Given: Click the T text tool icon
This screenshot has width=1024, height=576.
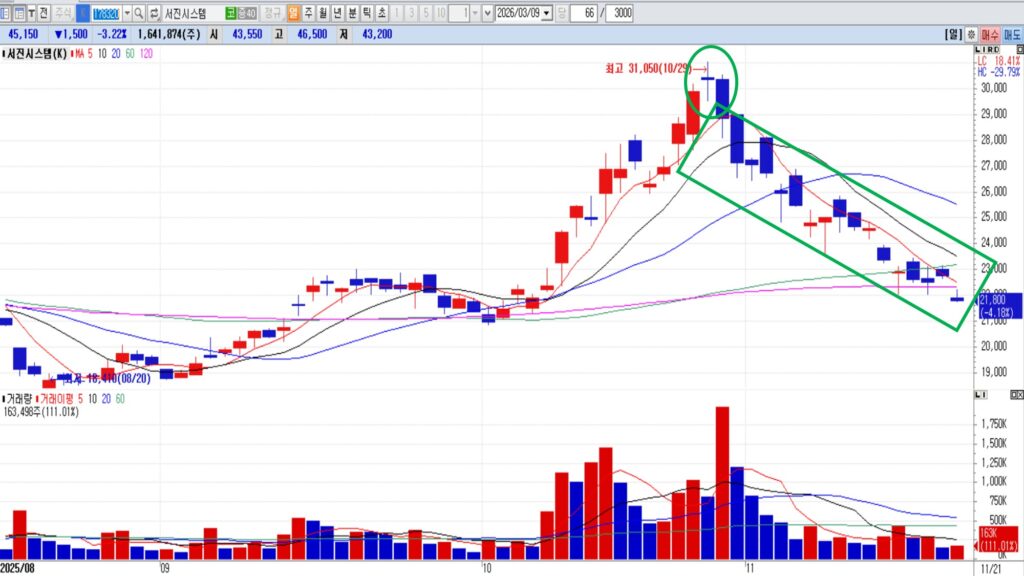Looking at the screenshot, I should pyautogui.click(x=31, y=13).
